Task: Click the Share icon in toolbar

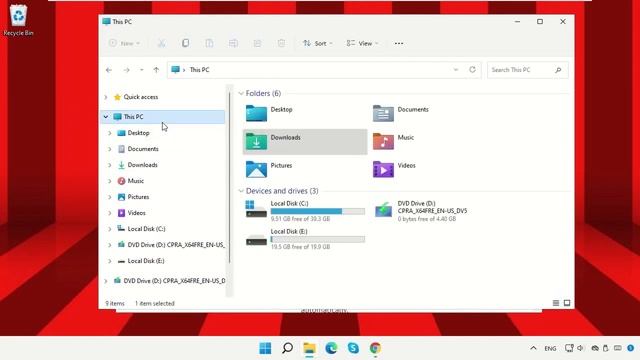Action: [x=257, y=43]
